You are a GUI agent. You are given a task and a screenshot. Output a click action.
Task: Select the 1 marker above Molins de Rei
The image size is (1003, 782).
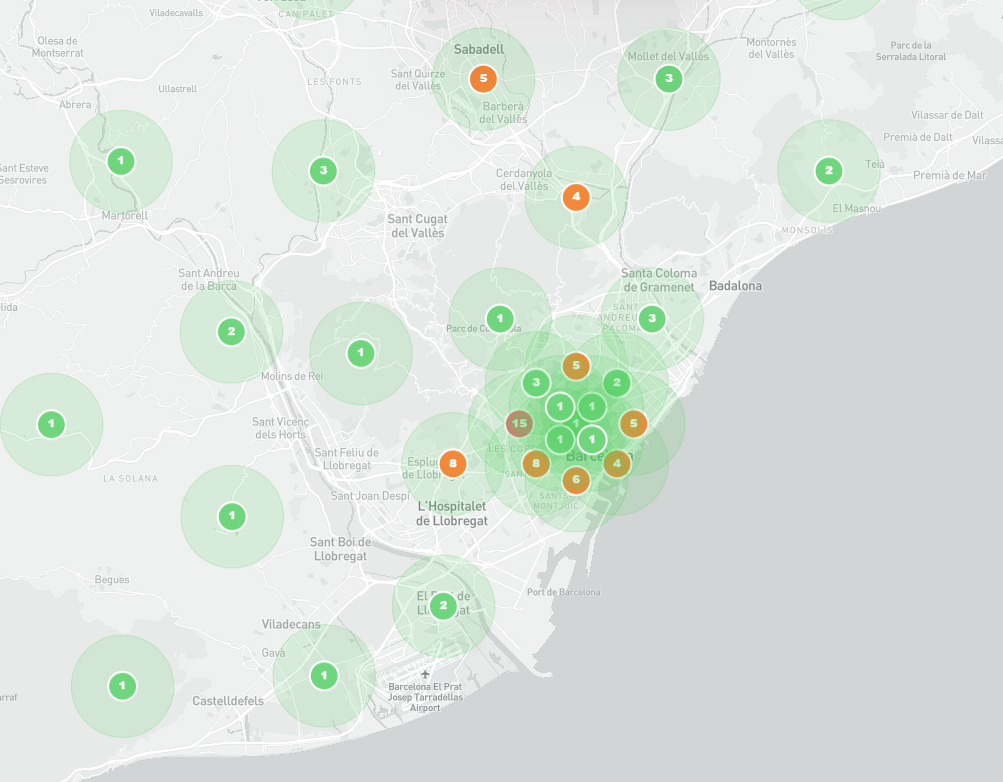[x=360, y=353]
